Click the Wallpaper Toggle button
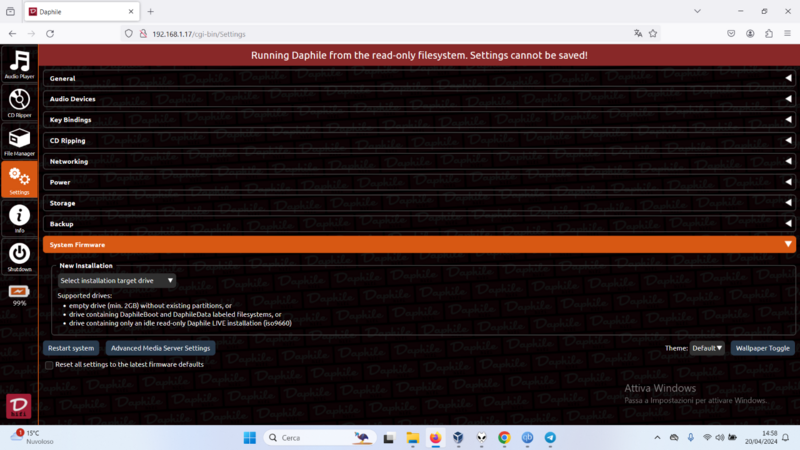Image resolution: width=800 pixels, height=450 pixels. coord(762,348)
